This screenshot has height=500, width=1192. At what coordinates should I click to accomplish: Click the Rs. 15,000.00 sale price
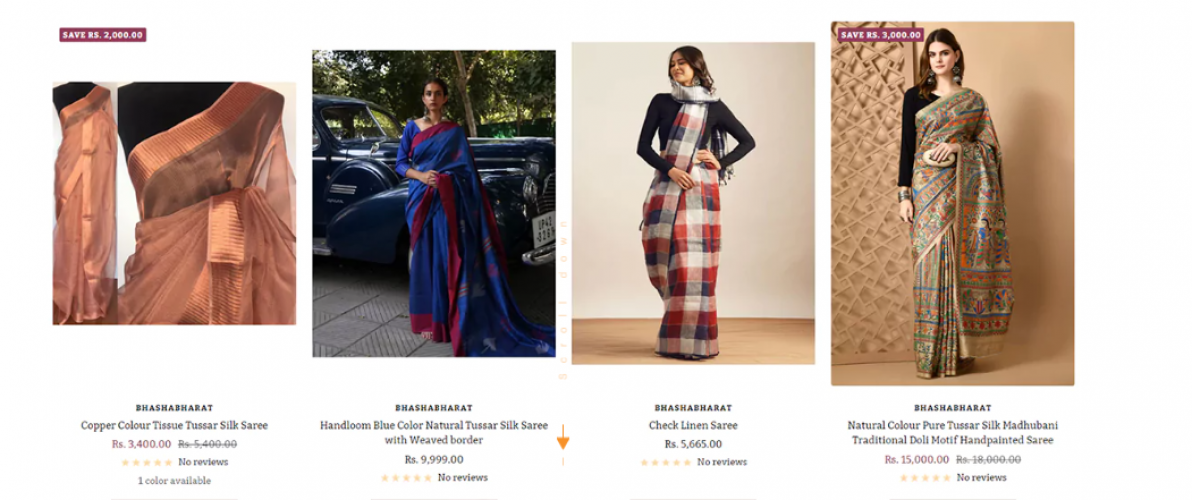coord(917,460)
